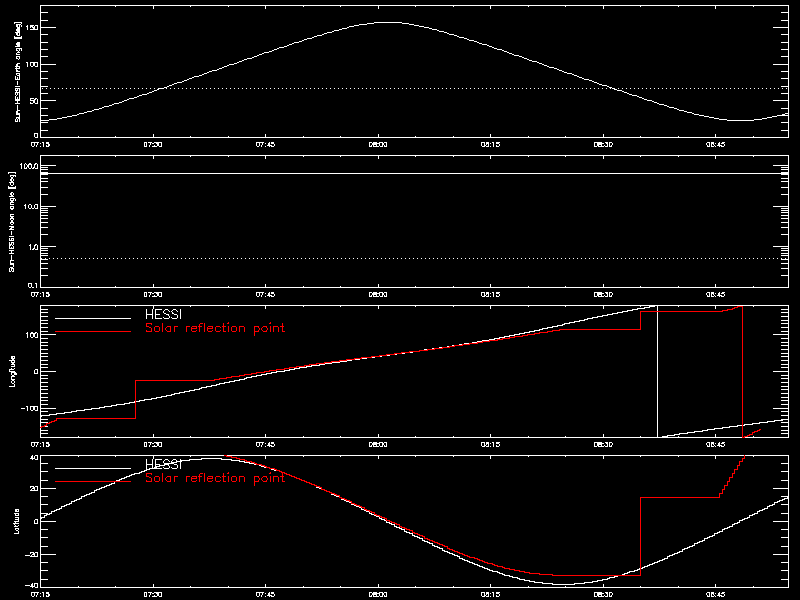Click the 0.1 tick on Moon angle axis
The height and width of the screenshot is (600, 800).
pos(33,285)
